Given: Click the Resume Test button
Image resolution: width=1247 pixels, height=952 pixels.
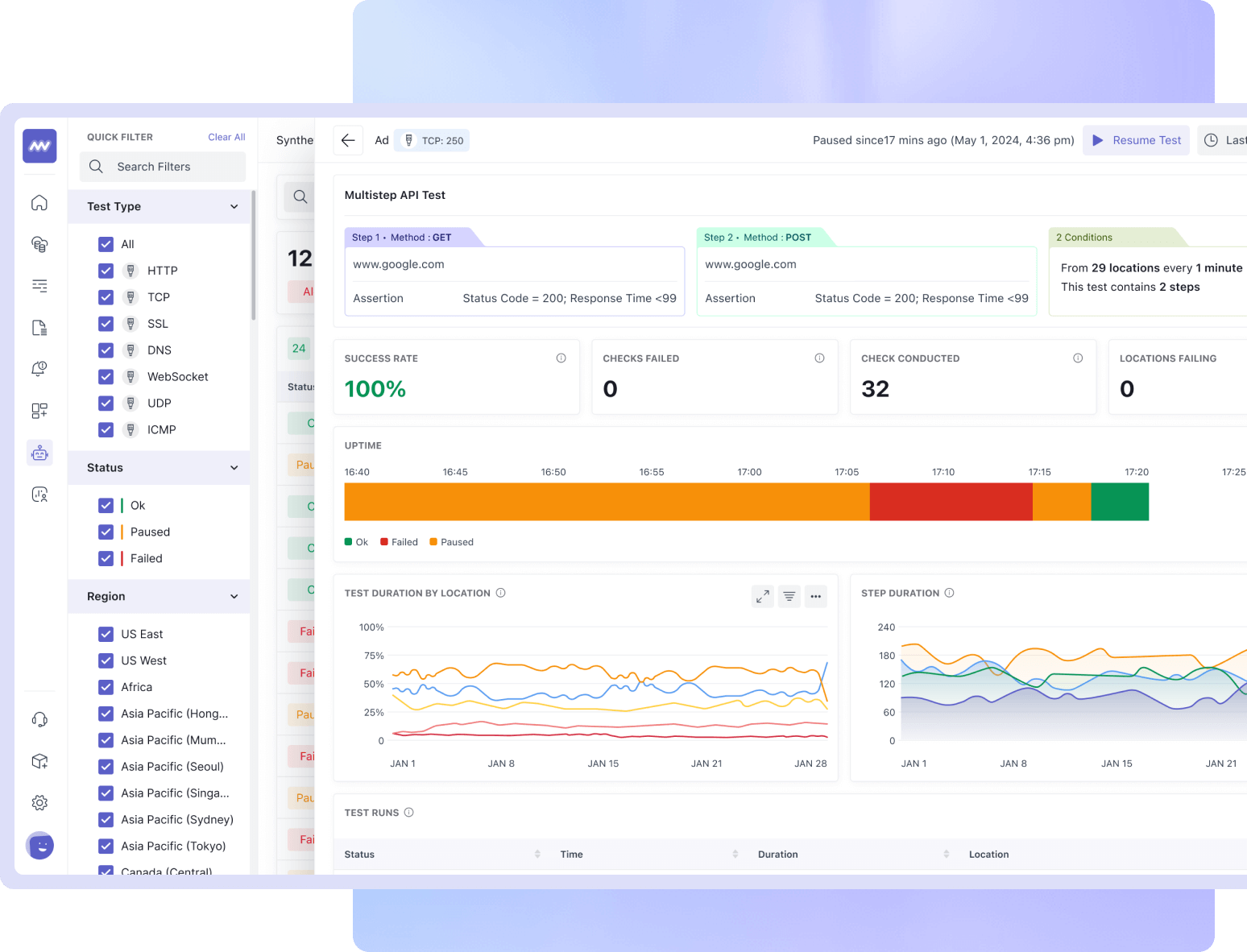Looking at the screenshot, I should click(x=1136, y=140).
